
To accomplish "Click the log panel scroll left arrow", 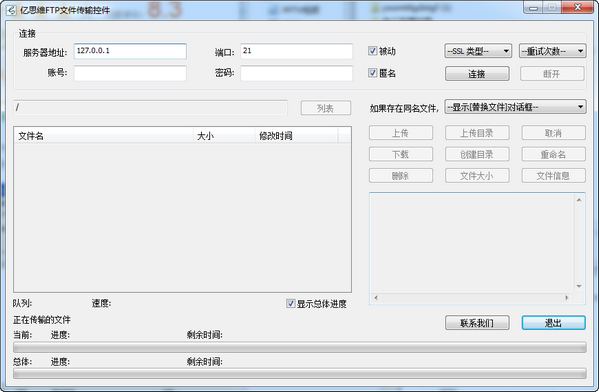I will (x=376, y=298).
